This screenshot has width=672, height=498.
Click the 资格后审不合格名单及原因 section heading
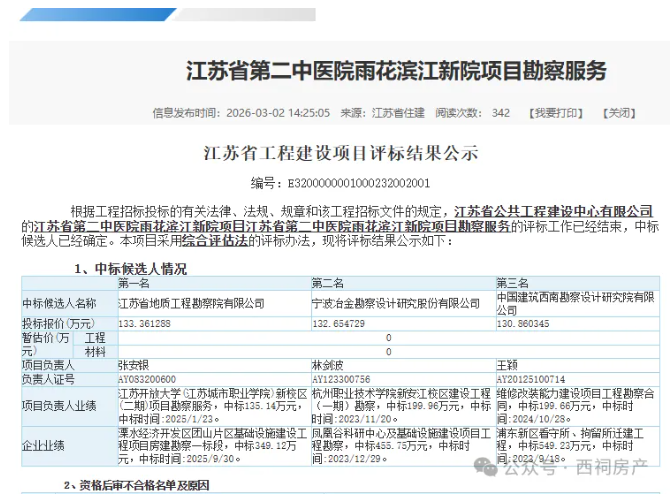tap(135, 485)
